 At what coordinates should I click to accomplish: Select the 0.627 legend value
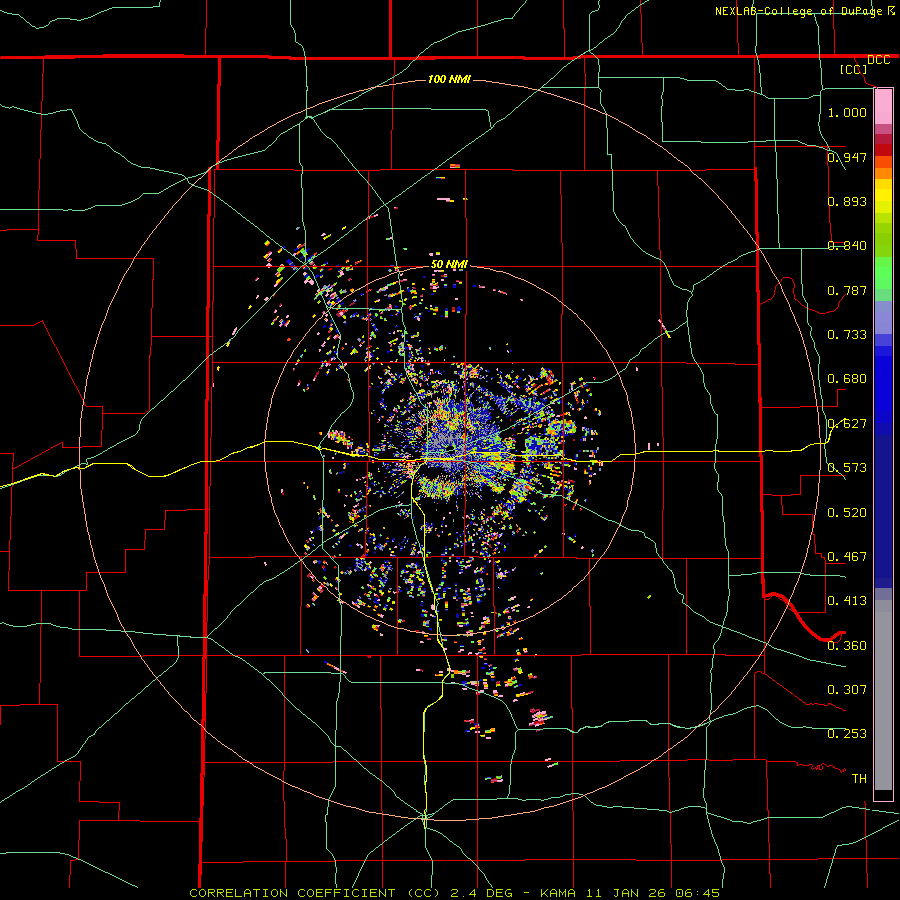coord(847,423)
